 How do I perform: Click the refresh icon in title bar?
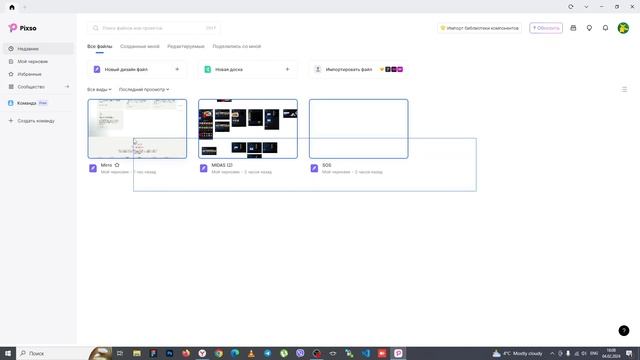(571, 7)
